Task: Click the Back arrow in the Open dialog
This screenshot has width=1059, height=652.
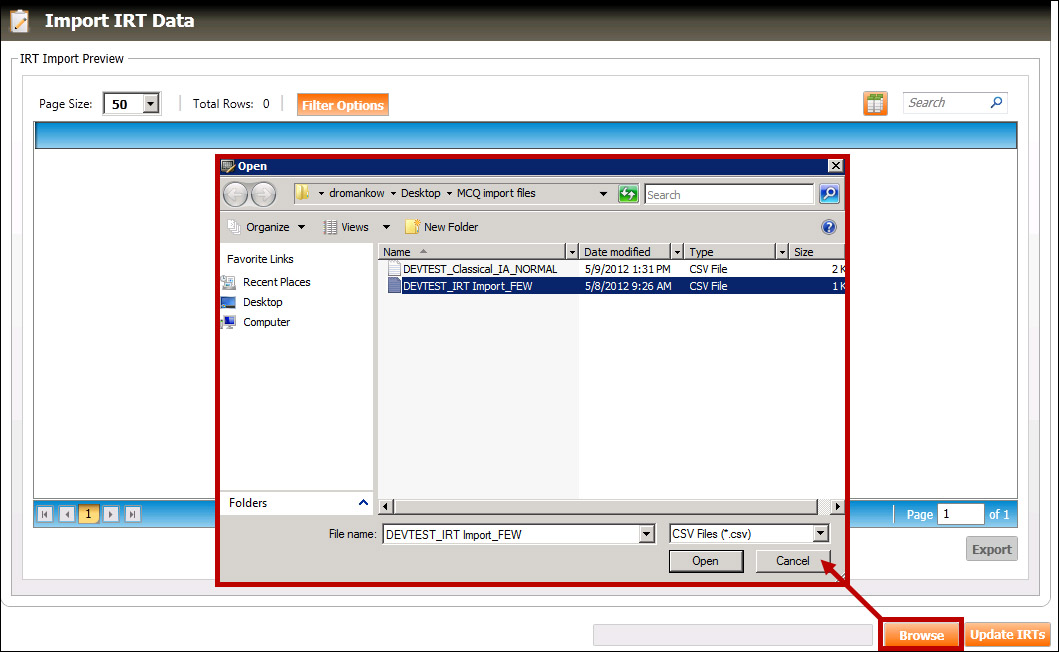Action: 236,194
